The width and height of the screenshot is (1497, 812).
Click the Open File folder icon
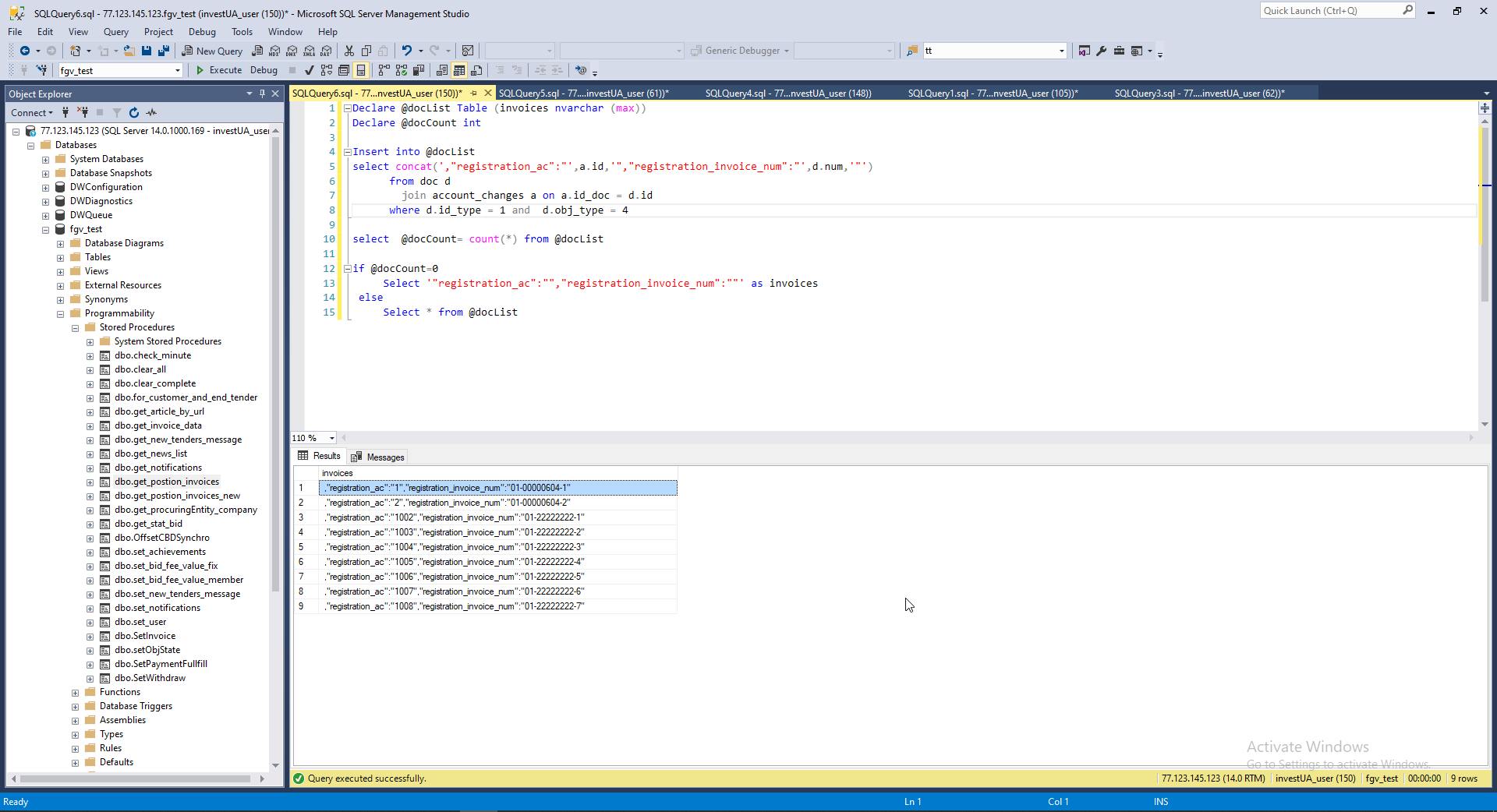click(129, 51)
